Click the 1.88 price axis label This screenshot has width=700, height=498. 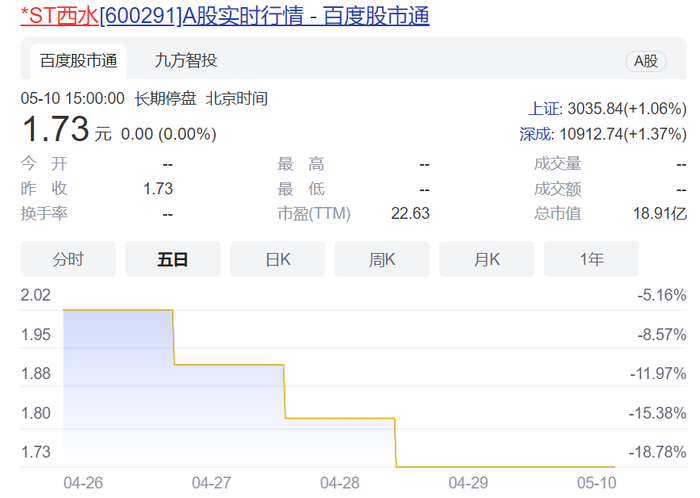36,374
